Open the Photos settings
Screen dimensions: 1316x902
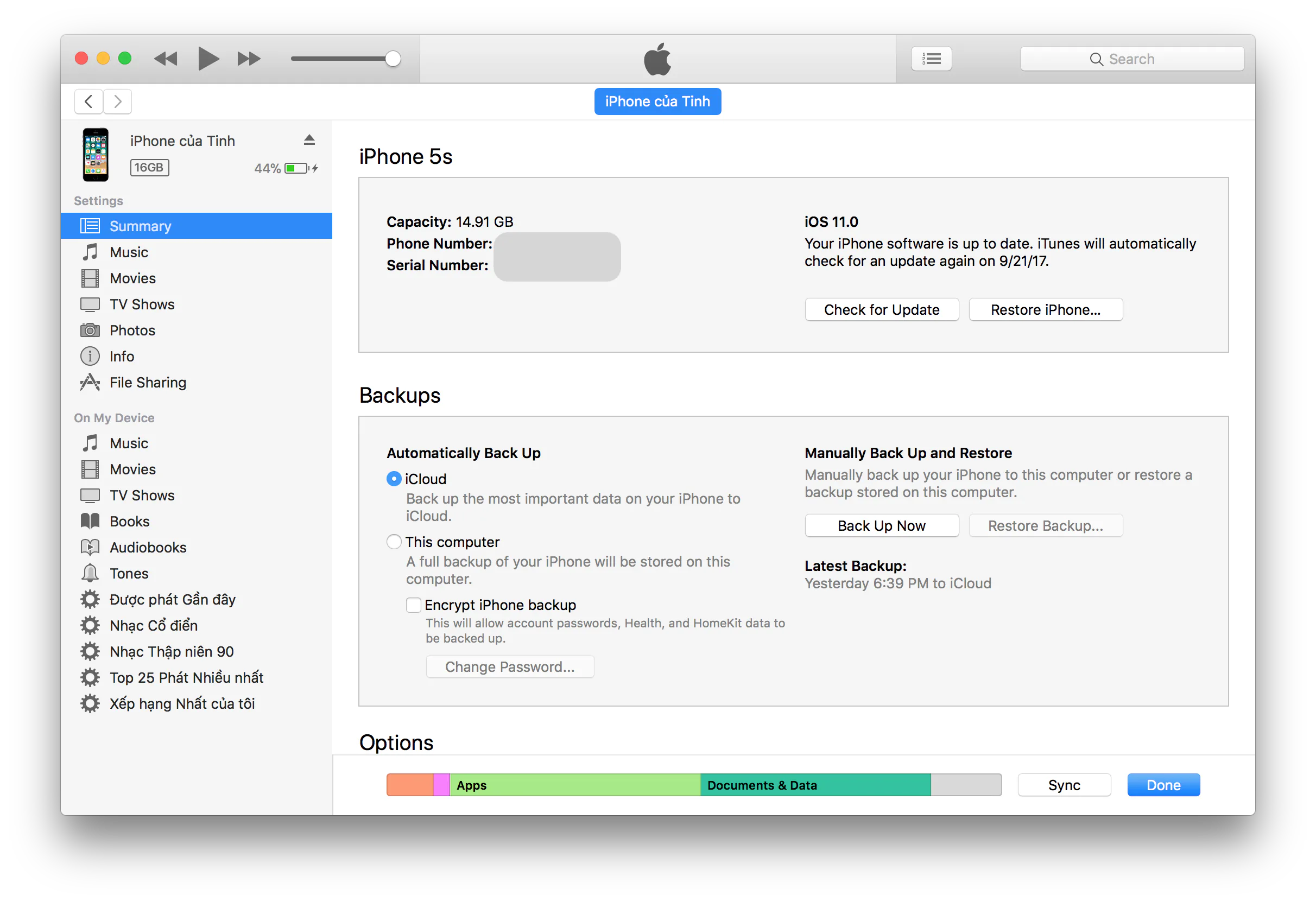(x=196, y=331)
